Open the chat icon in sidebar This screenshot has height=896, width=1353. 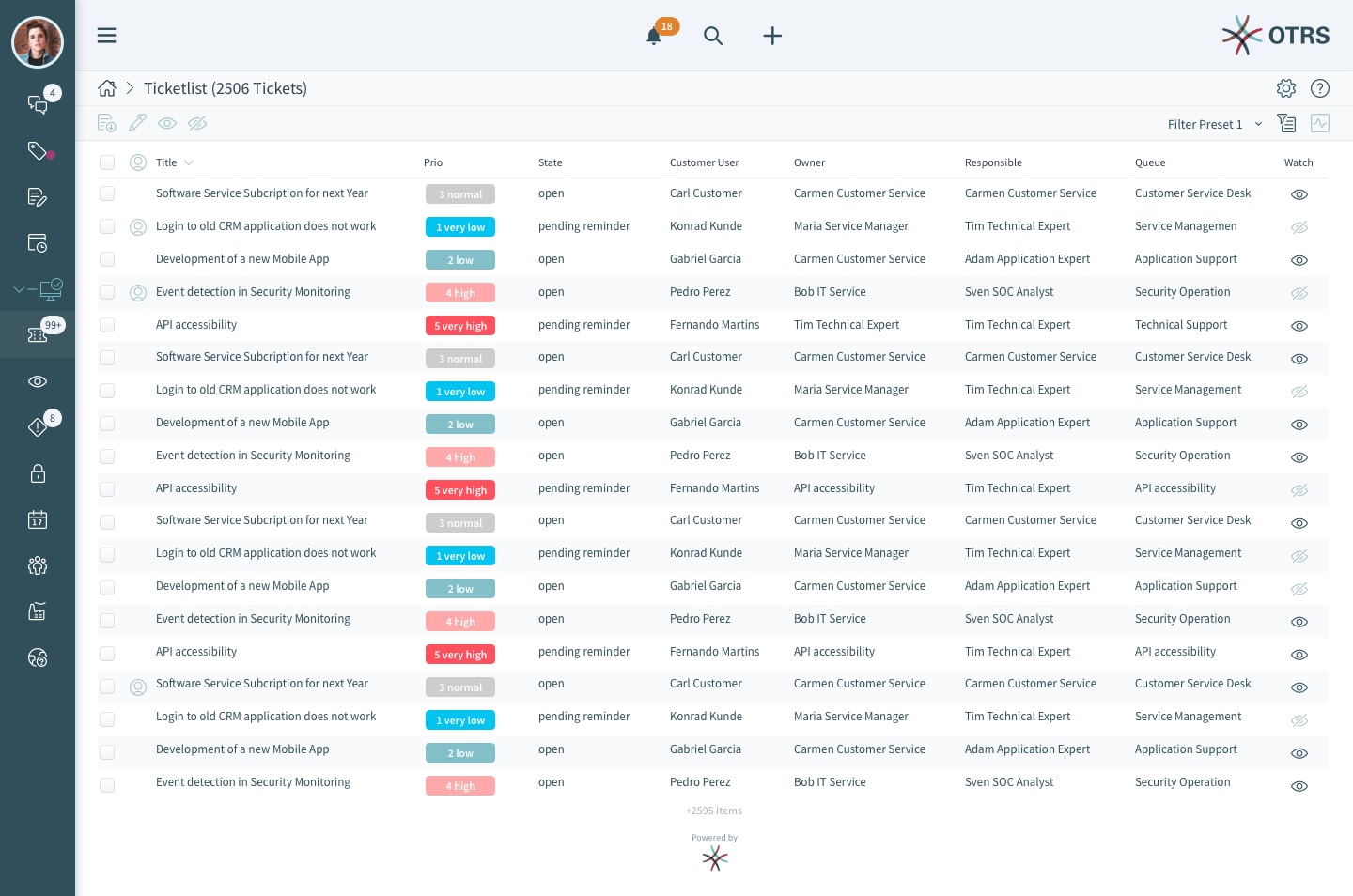click(x=38, y=104)
